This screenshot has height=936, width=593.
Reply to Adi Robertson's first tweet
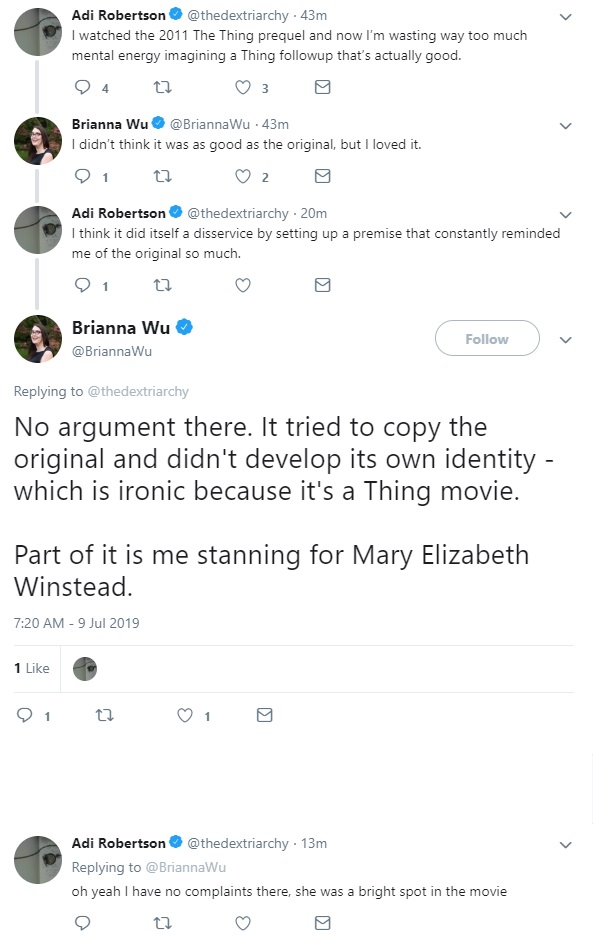pos(82,87)
